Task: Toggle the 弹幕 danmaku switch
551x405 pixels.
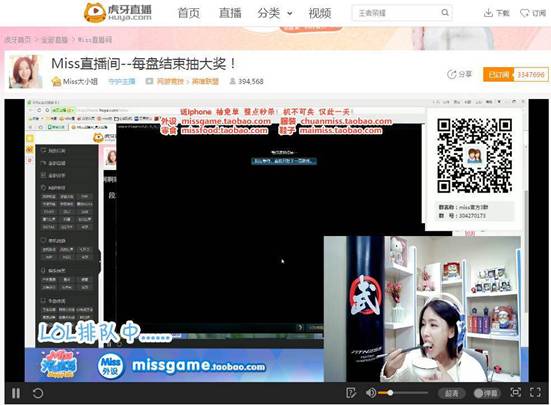Action: [486, 393]
